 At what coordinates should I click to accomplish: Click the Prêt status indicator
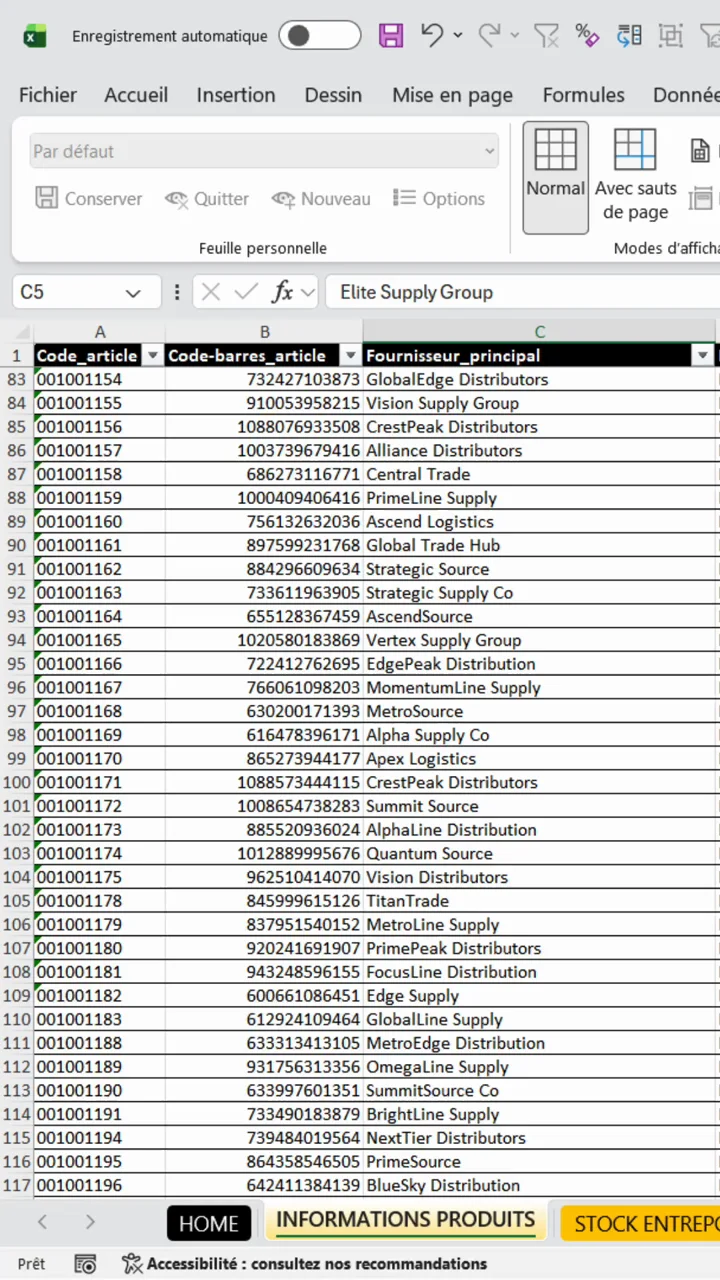[x=31, y=1264]
